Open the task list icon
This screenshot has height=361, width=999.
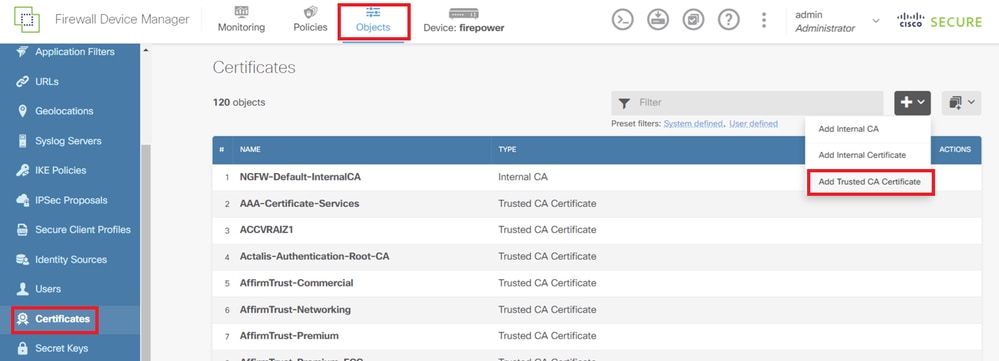point(693,20)
